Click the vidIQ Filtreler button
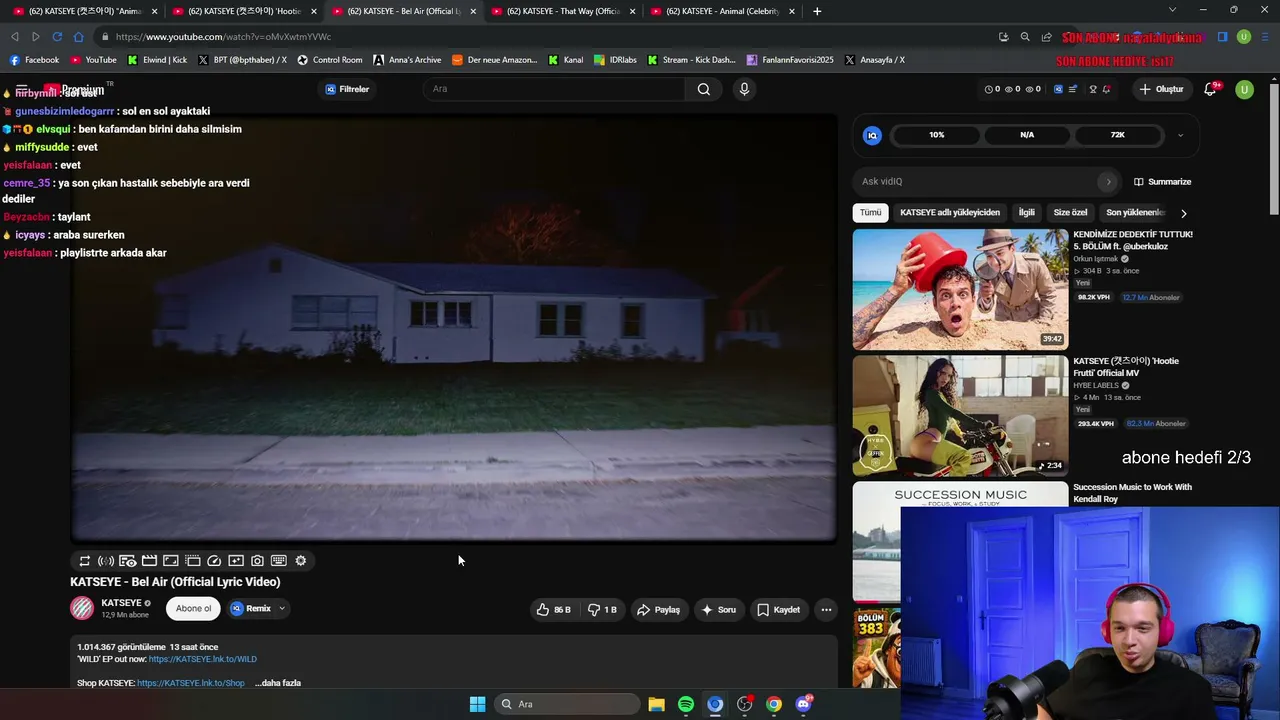 347,89
